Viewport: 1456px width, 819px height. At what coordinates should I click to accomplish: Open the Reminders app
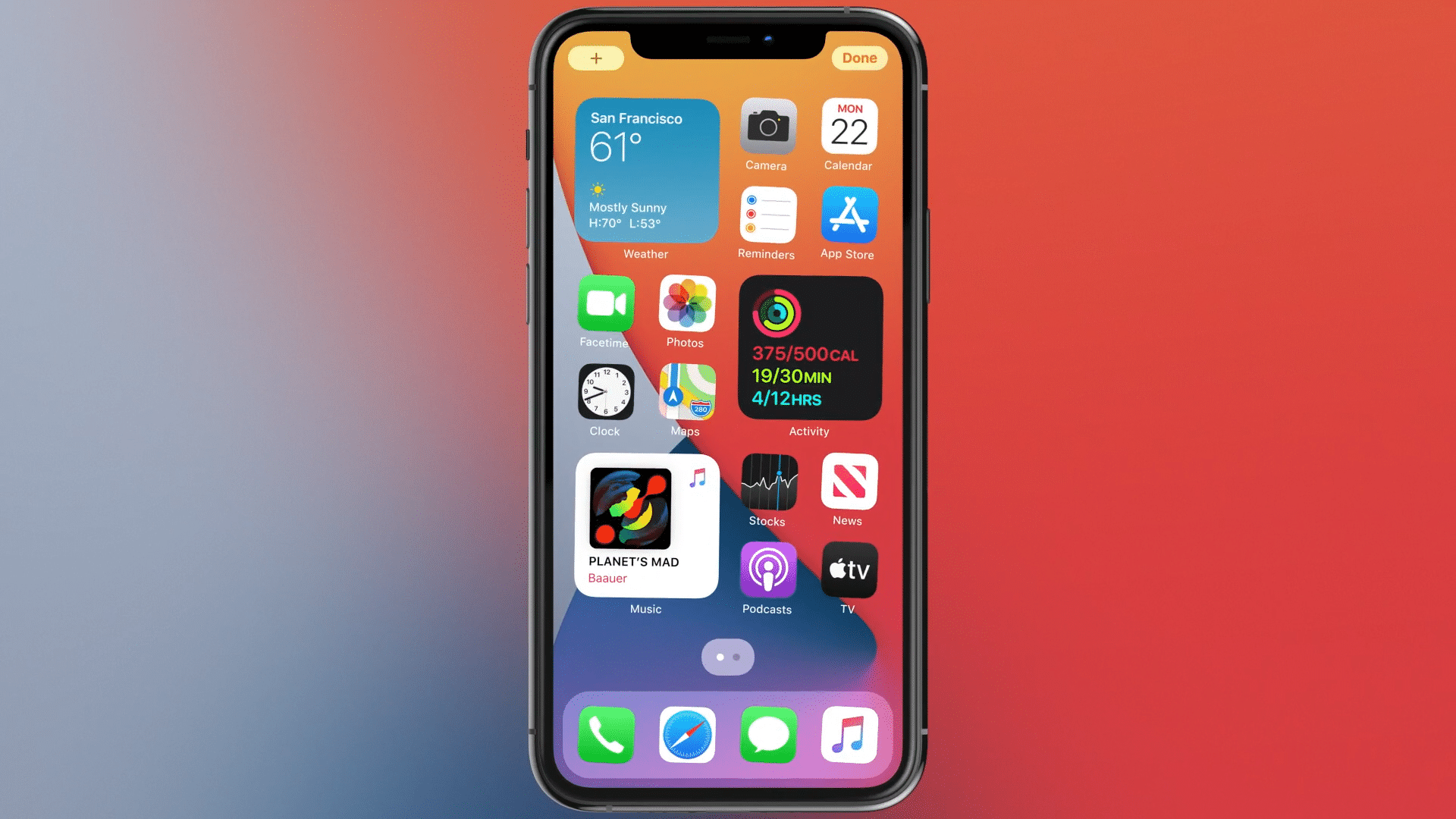click(767, 217)
